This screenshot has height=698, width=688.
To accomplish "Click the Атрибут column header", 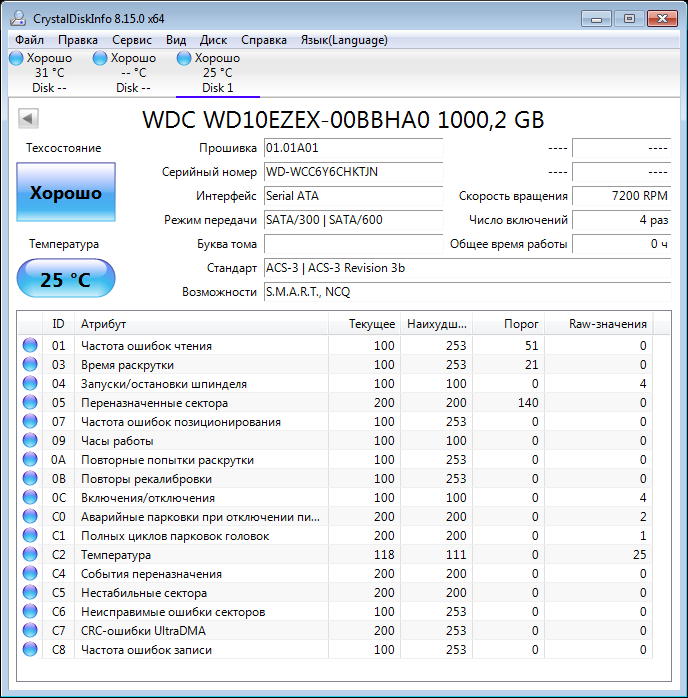I will 201,324.
